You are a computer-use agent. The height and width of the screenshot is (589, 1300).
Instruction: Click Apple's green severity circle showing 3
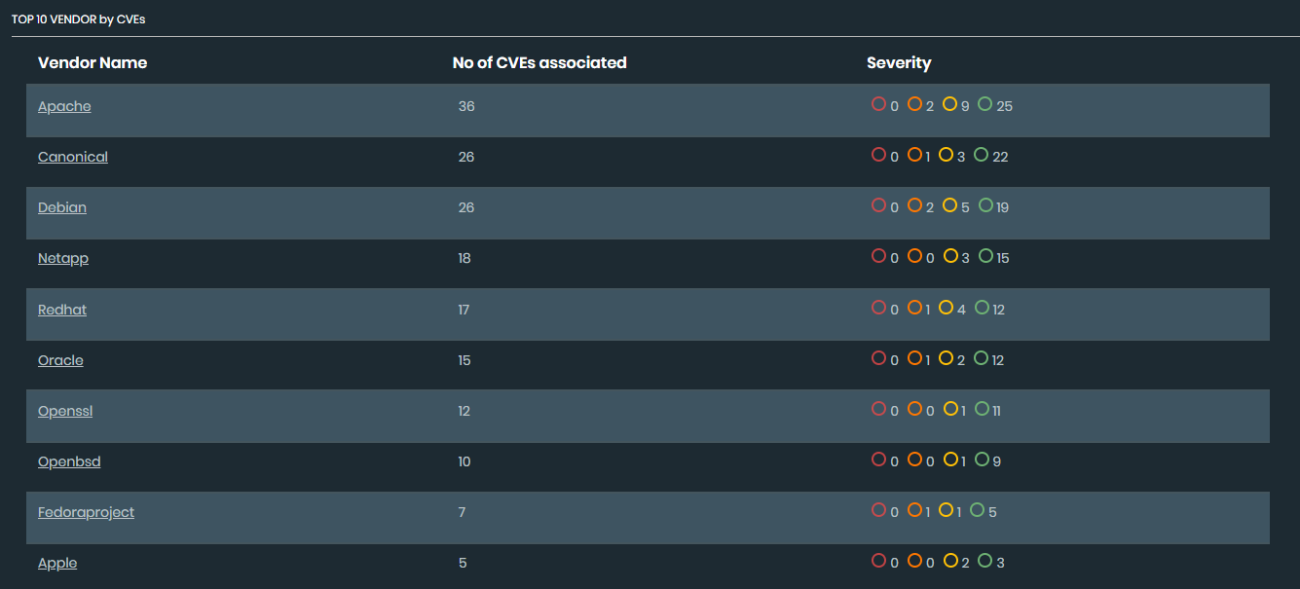coord(985,561)
